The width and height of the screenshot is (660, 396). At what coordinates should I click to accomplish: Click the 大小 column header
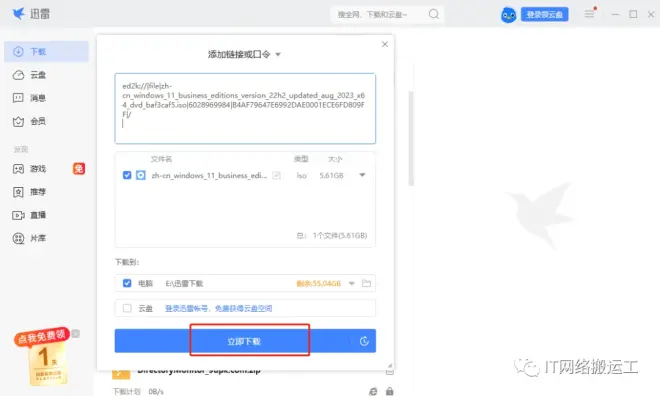click(x=335, y=159)
